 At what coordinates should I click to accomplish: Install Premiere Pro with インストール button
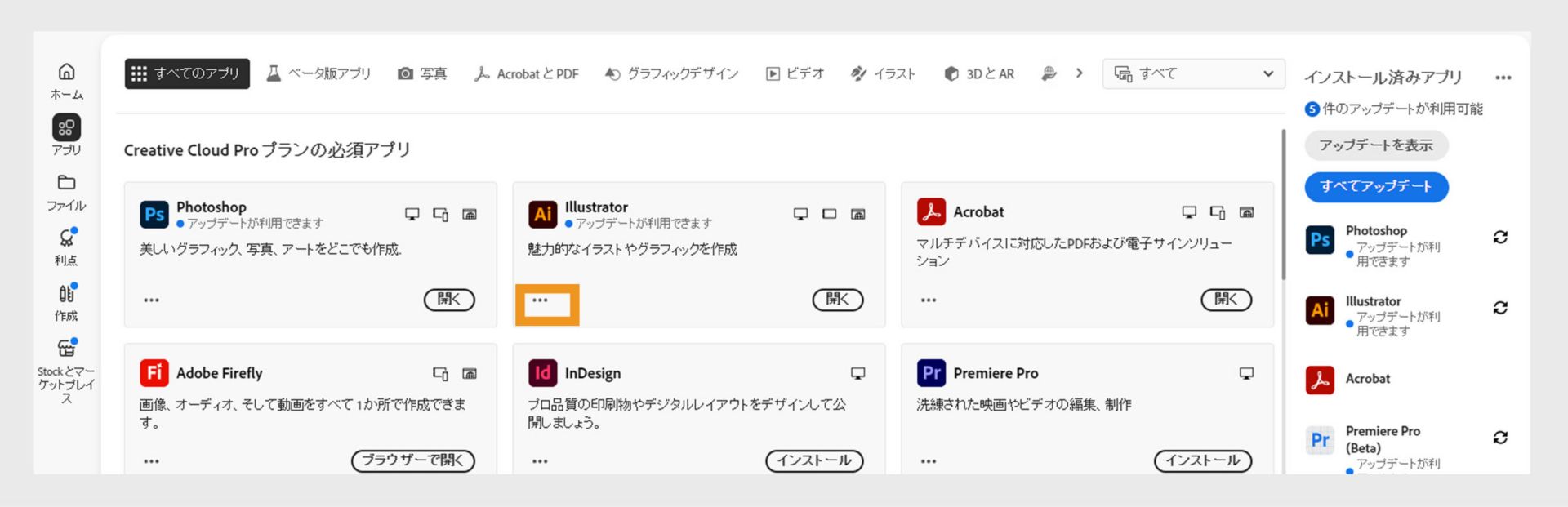(x=1203, y=460)
